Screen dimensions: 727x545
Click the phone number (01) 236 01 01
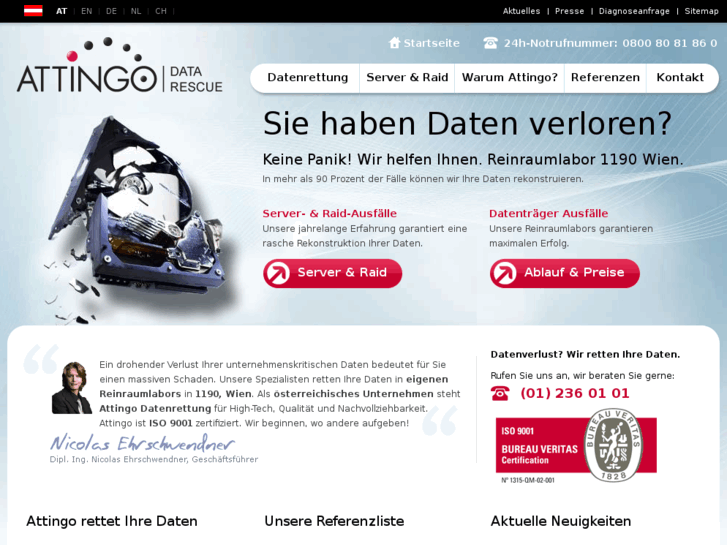[575, 393]
